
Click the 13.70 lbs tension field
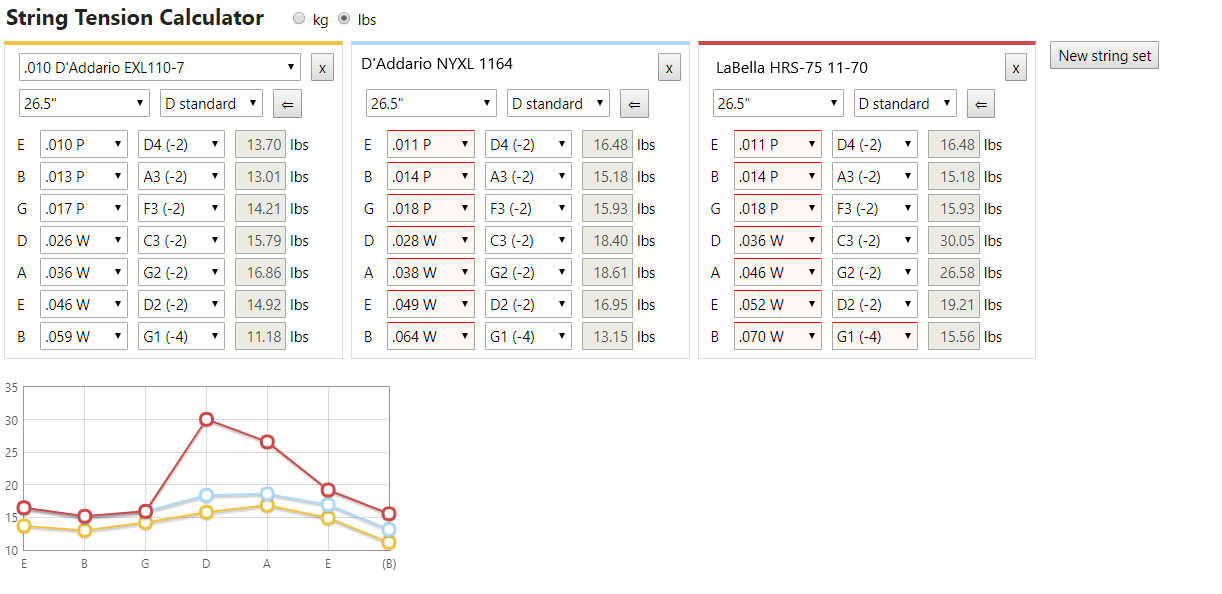pyautogui.click(x=260, y=144)
